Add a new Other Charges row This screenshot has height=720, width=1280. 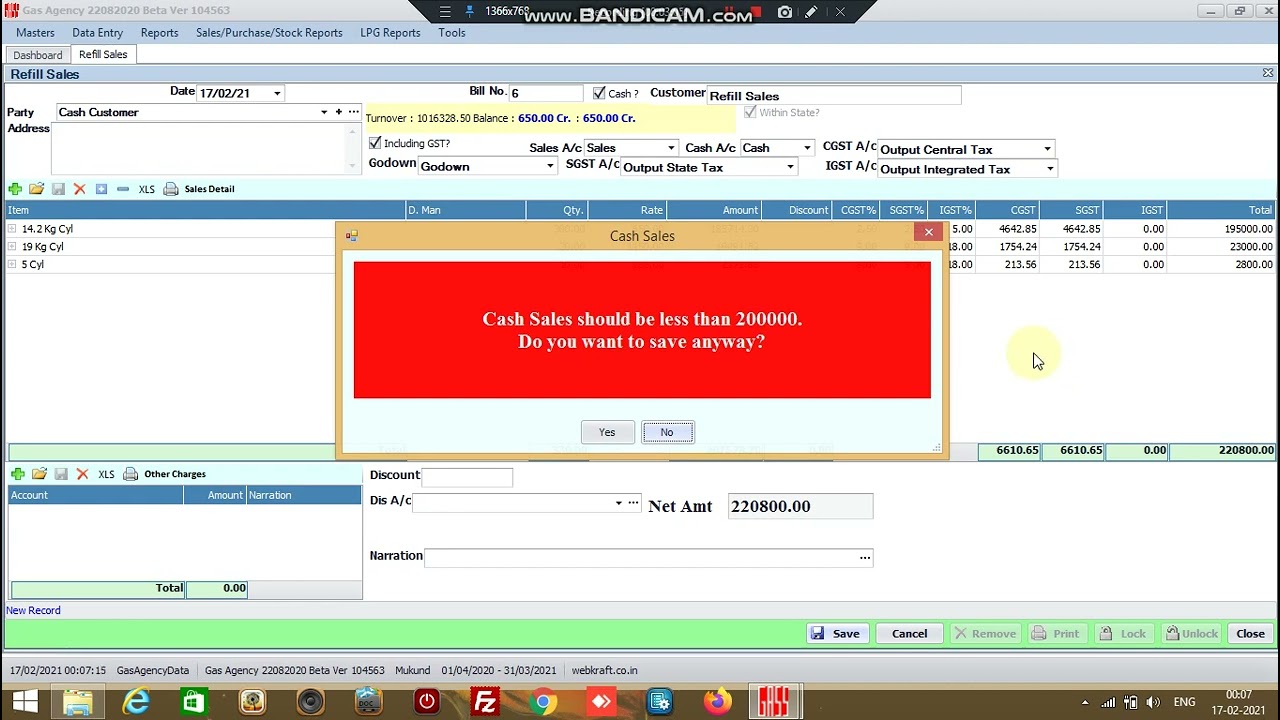point(17,474)
